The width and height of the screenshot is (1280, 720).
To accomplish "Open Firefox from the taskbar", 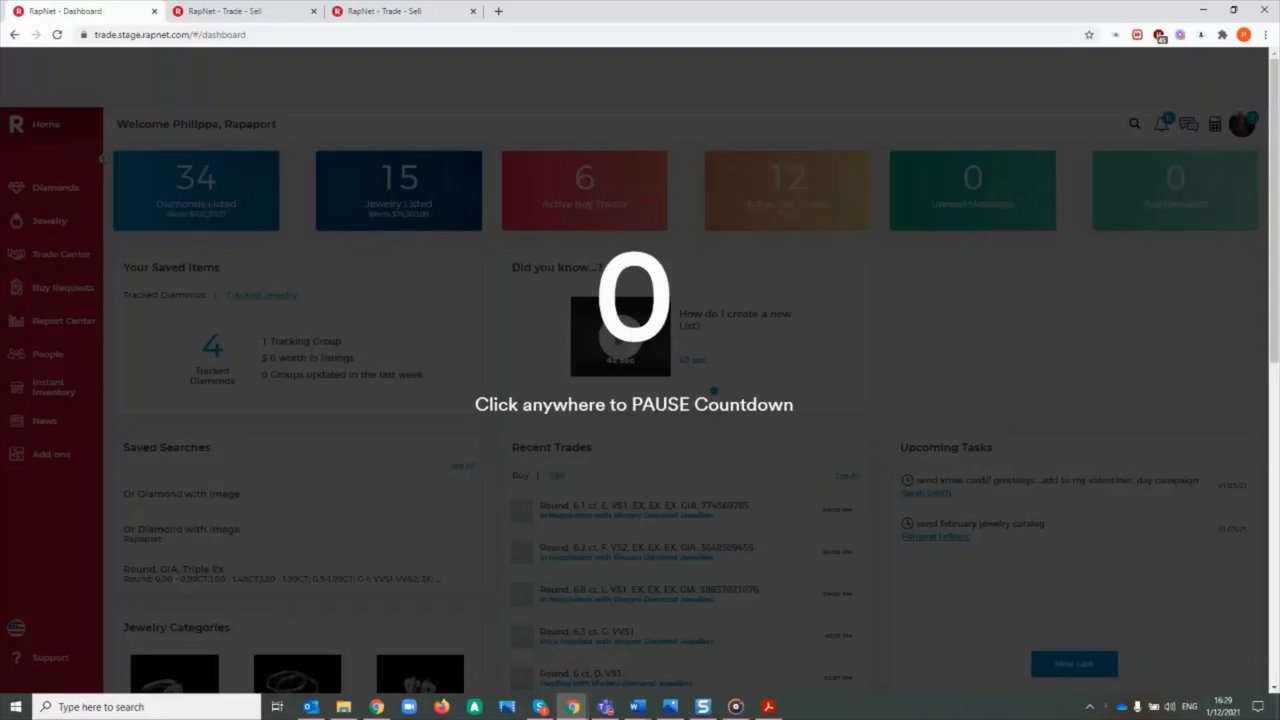I will coord(442,707).
